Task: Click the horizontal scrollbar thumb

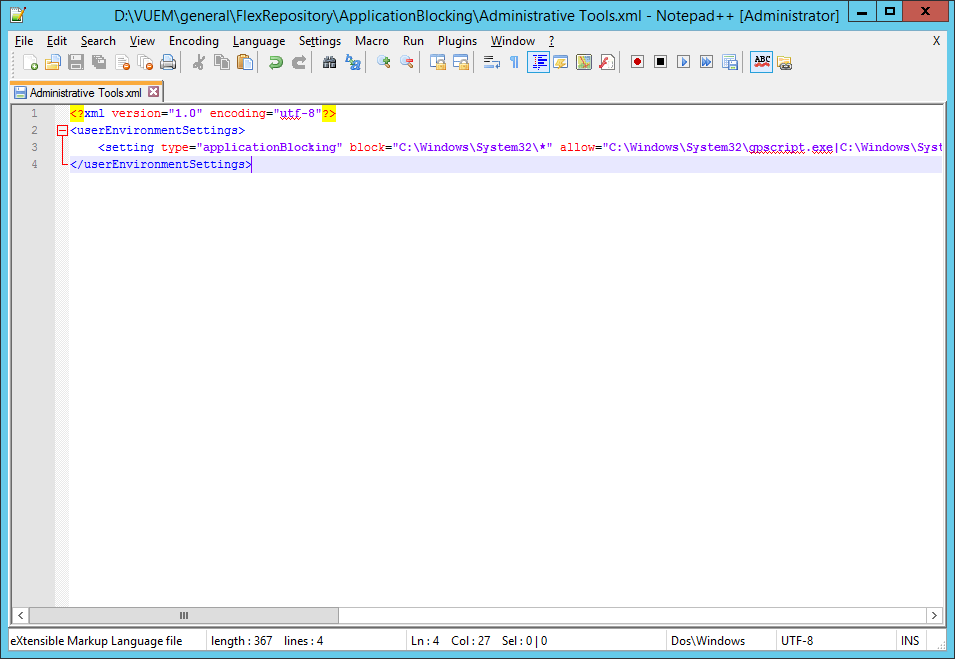Action: tap(184, 615)
